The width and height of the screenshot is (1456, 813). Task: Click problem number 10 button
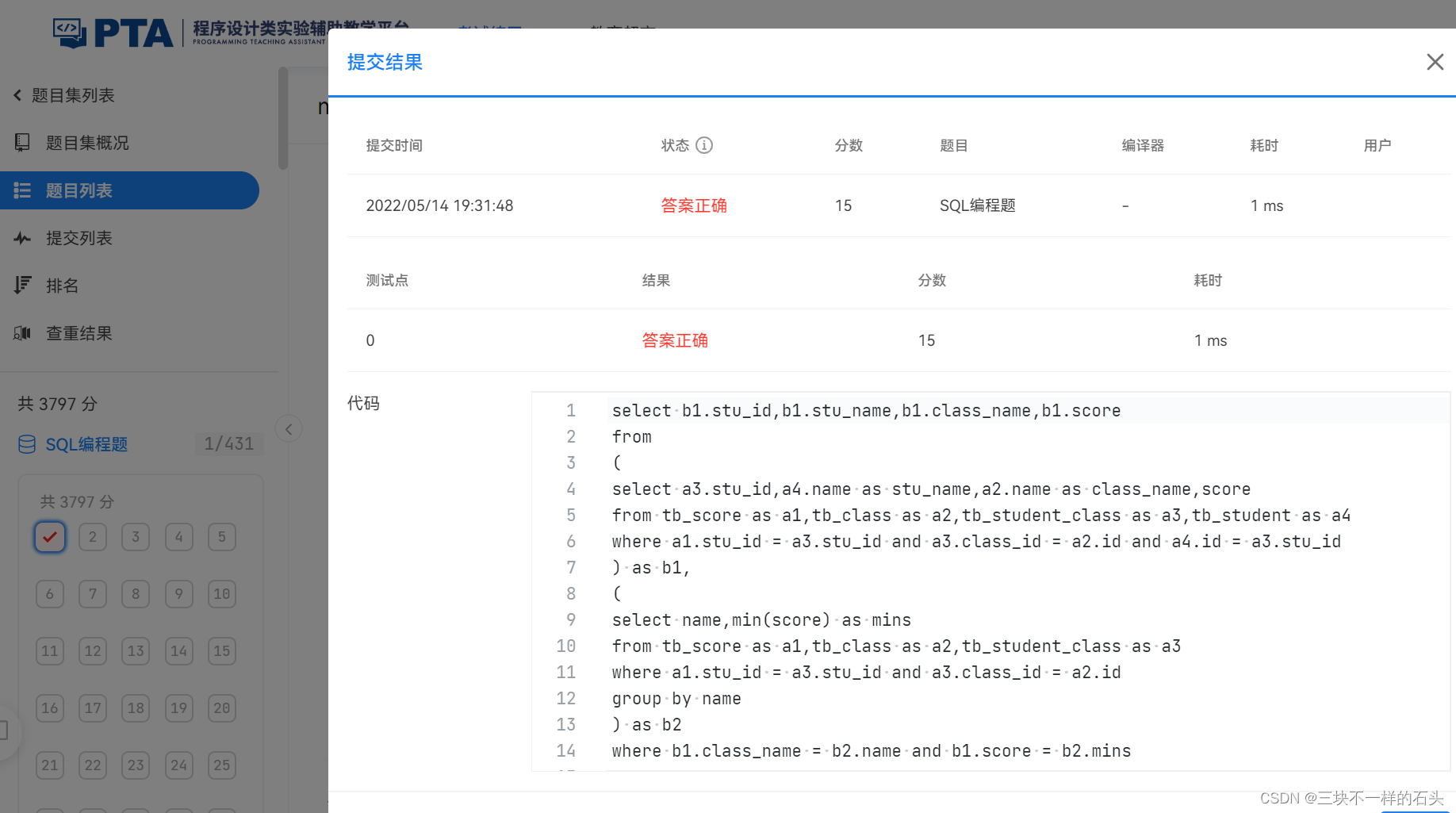point(221,593)
